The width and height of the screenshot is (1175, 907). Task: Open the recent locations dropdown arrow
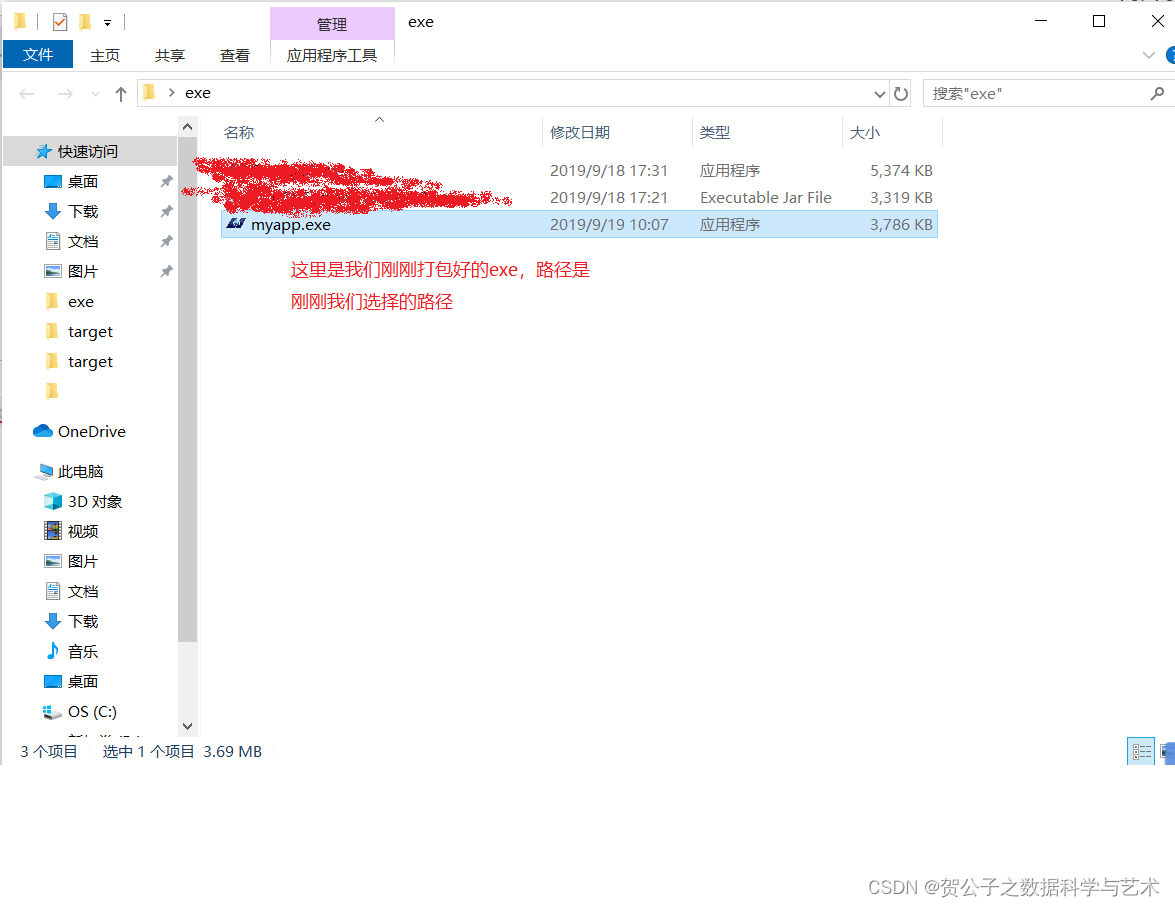pyautogui.click(x=95, y=94)
